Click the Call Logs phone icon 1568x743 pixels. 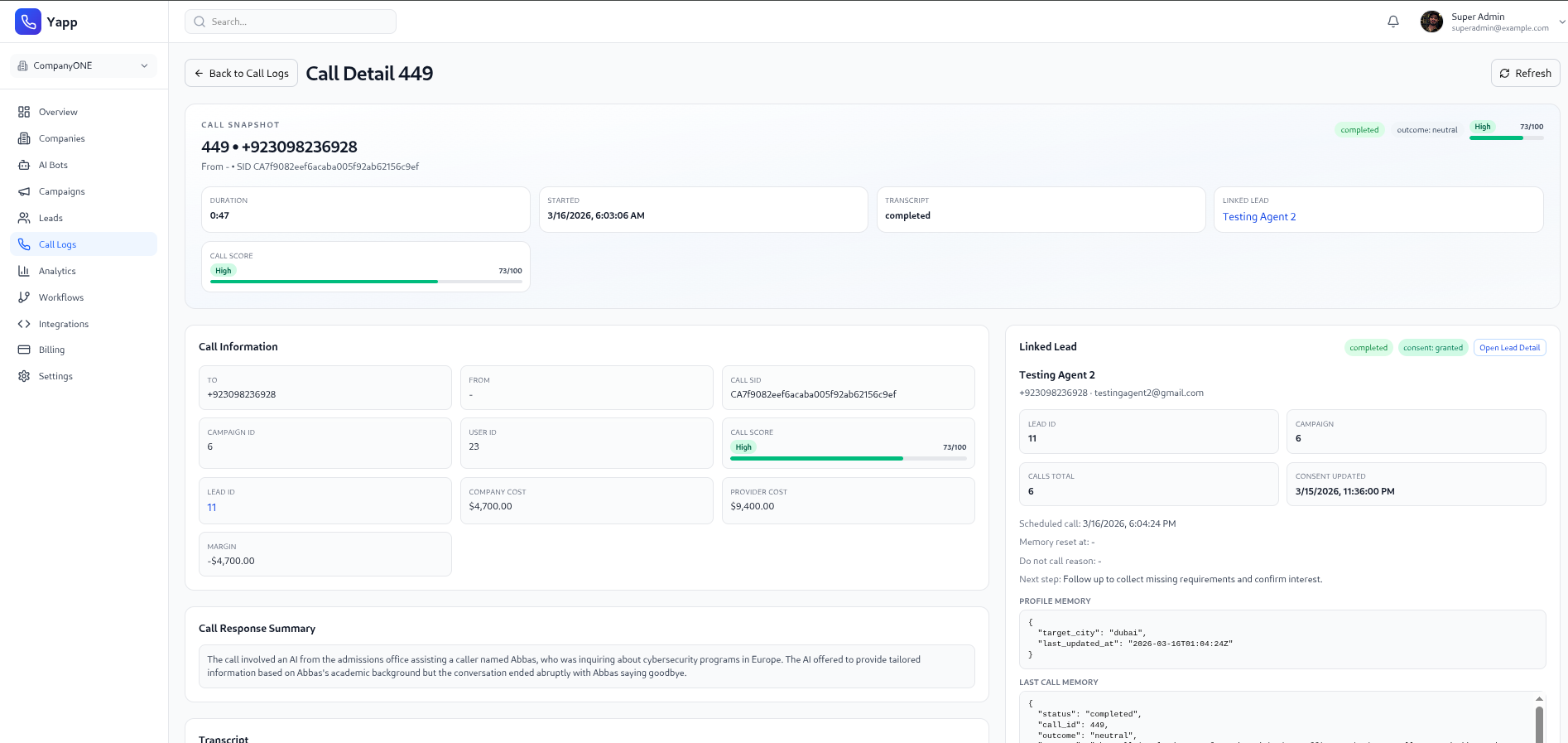[x=24, y=244]
